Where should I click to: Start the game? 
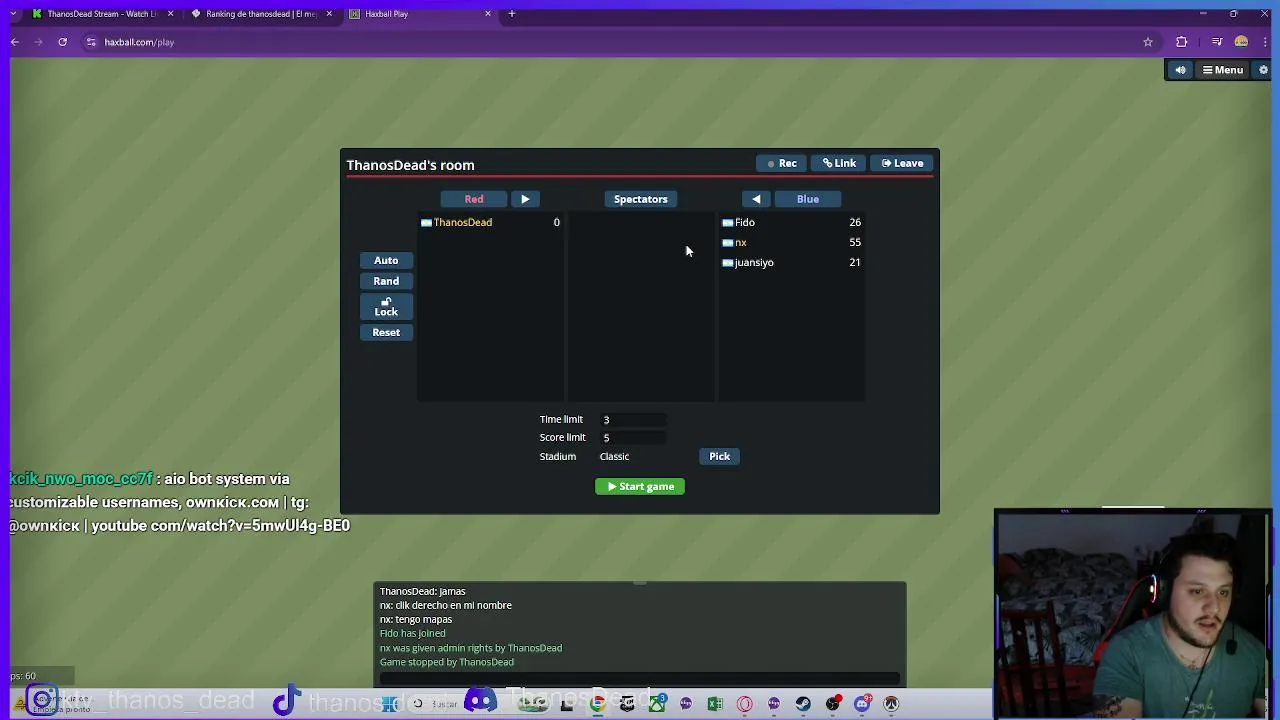[640, 486]
